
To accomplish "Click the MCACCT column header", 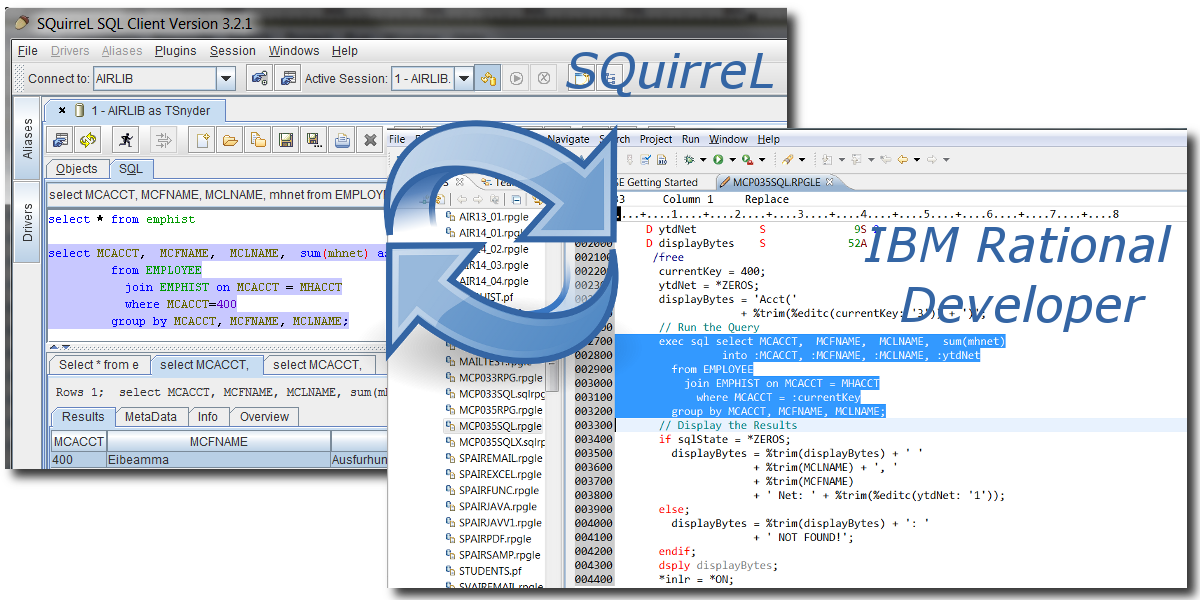I will 78,441.
